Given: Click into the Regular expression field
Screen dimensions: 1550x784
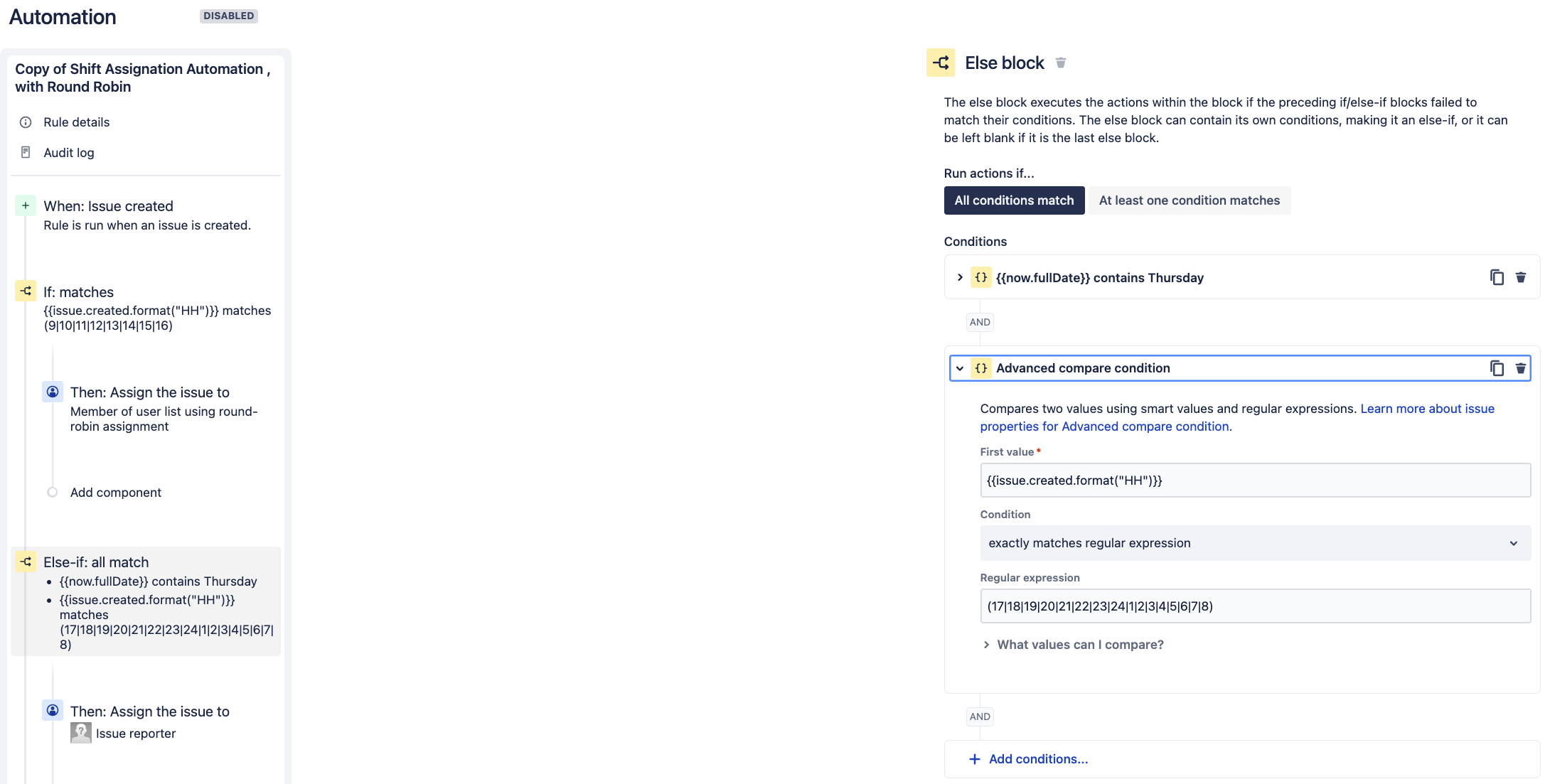Looking at the screenshot, I should pos(1255,606).
